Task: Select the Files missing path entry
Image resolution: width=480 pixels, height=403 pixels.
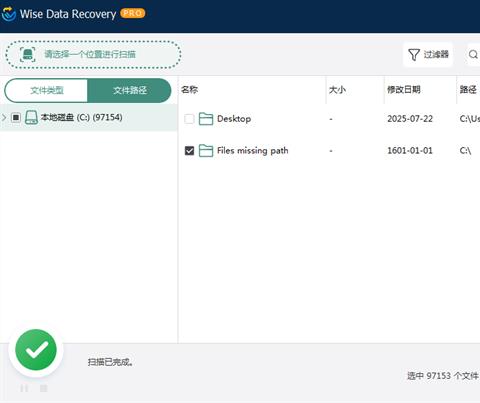Action: (252, 151)
